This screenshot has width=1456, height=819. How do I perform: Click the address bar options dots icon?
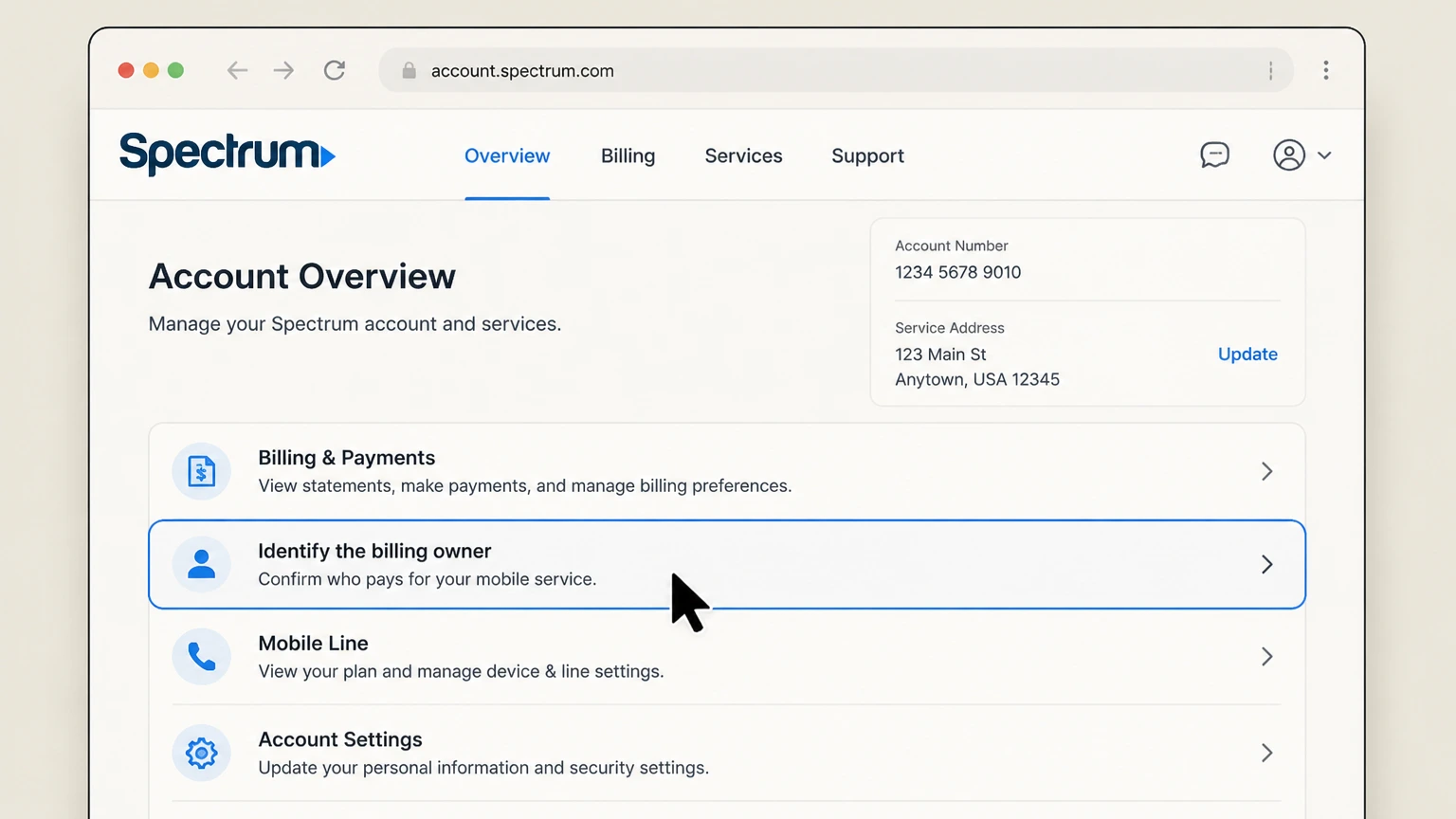coord(1270,70)
